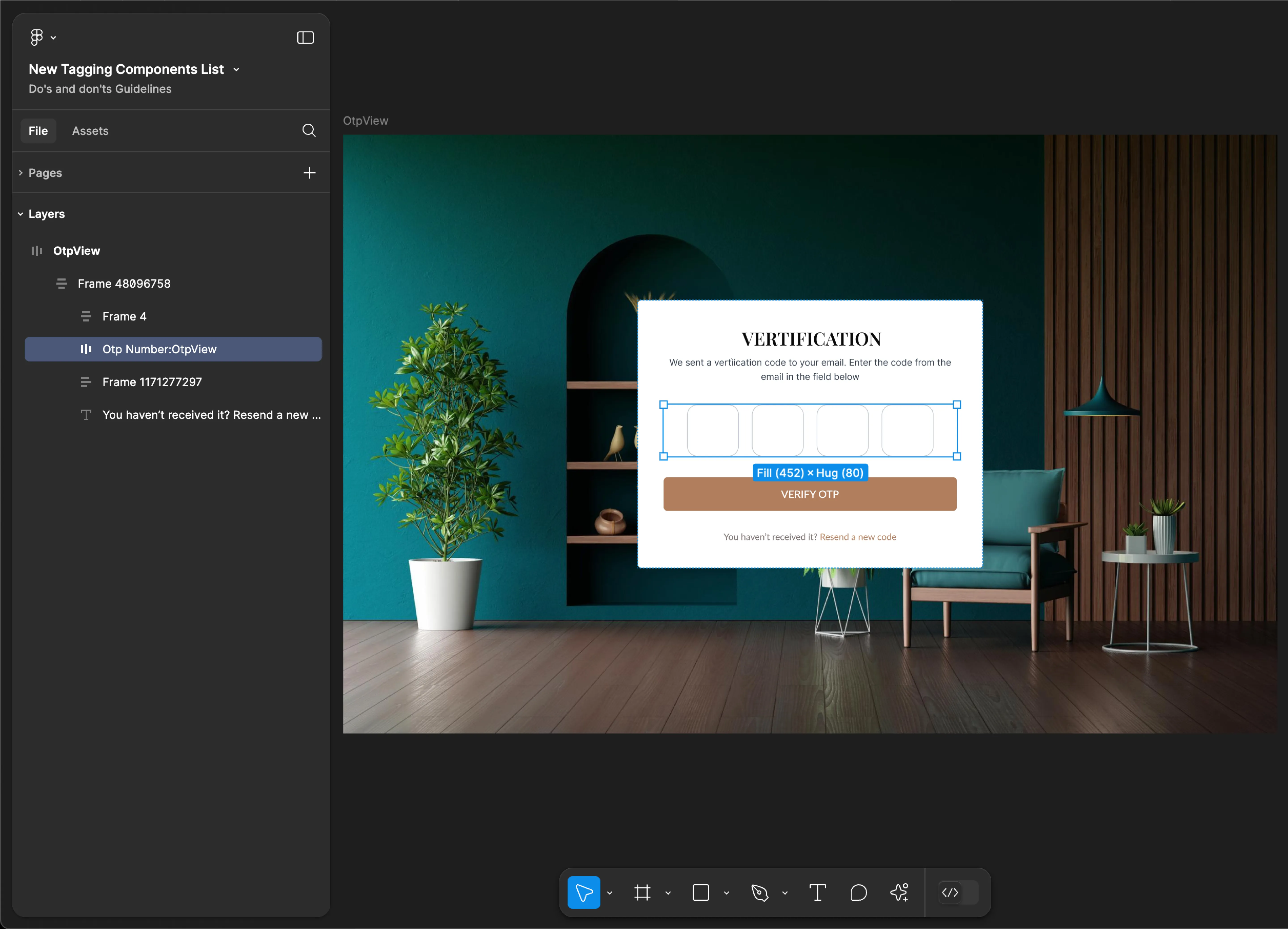Viewport: 1288px width, 929px height.
Task: Click the first OTP digit box
Action: pos(713,431)
